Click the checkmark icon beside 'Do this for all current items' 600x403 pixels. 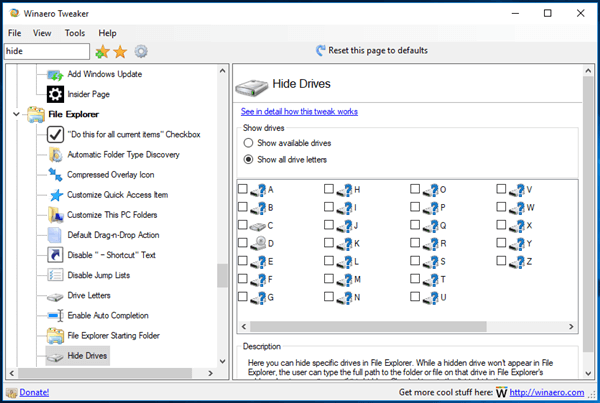(55, 134)
